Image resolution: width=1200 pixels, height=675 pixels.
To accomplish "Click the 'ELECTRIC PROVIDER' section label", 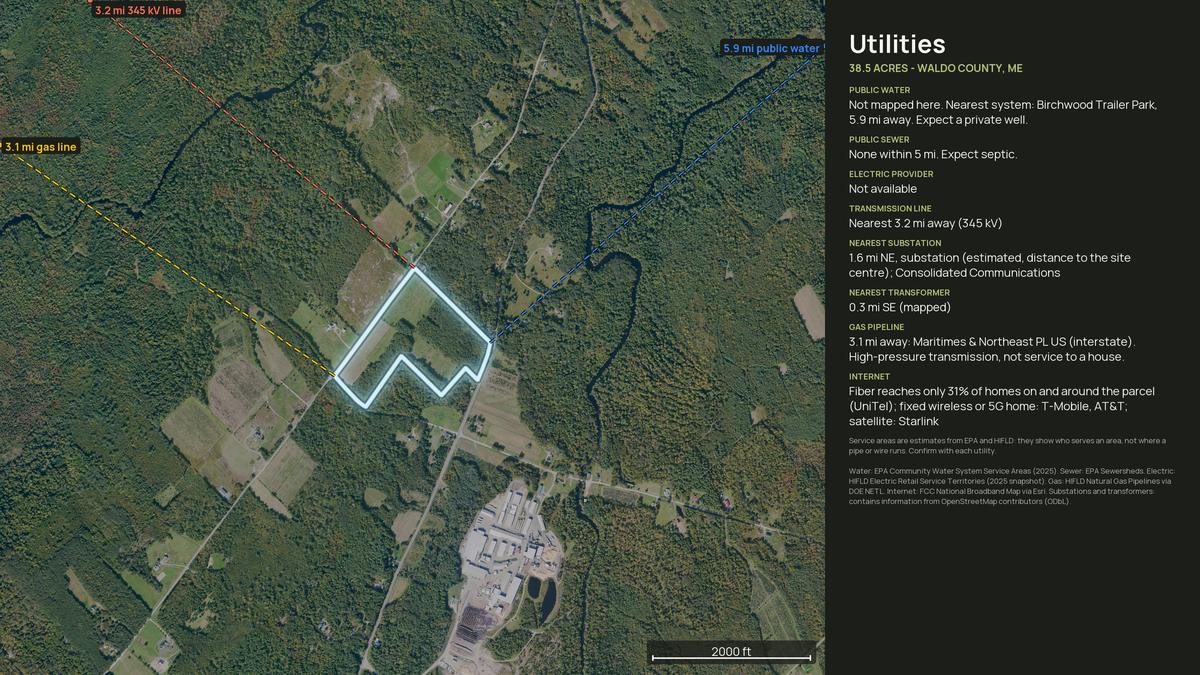I will point(891,174).
